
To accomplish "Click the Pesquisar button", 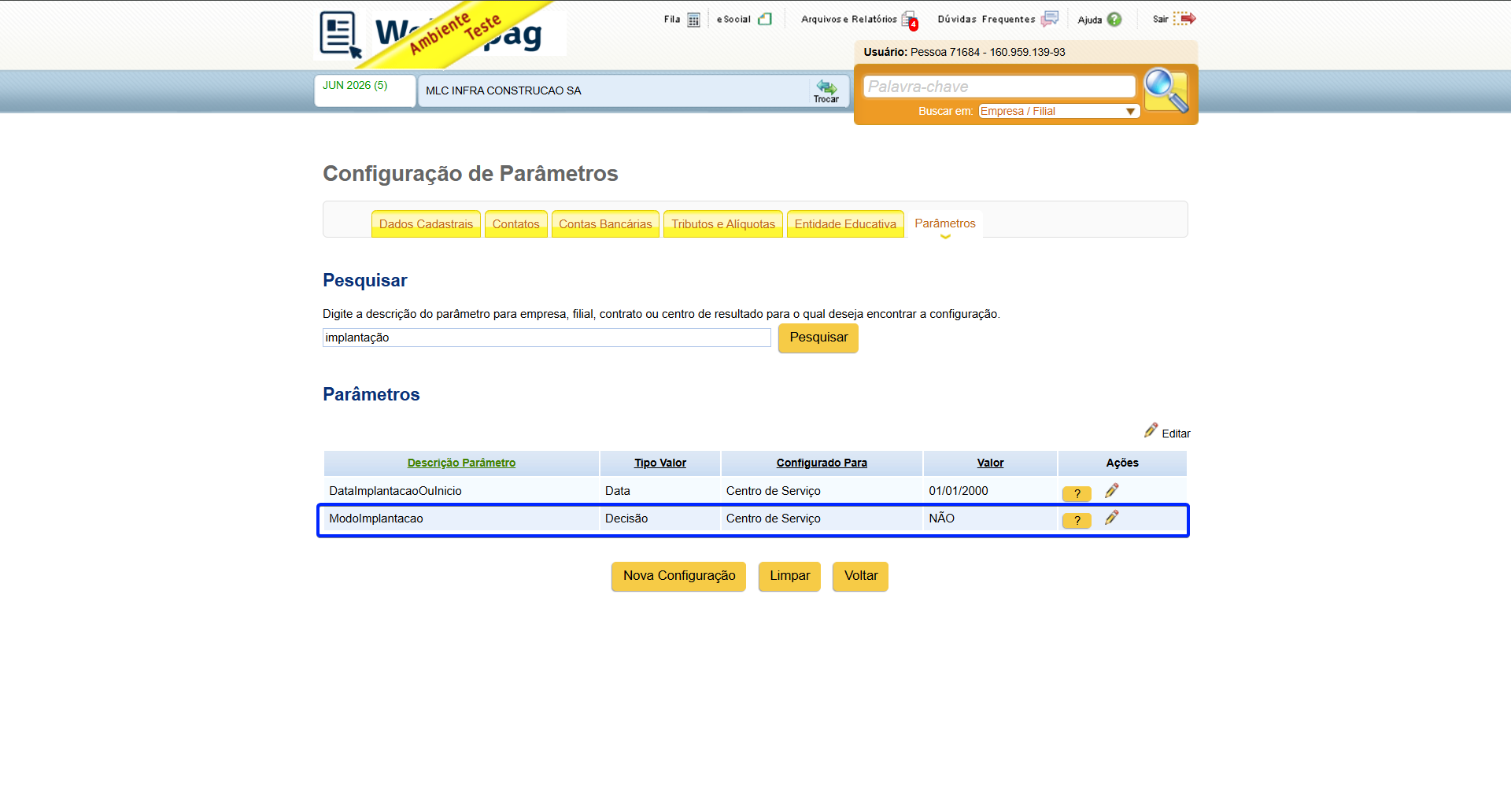I will pos(818,338).
